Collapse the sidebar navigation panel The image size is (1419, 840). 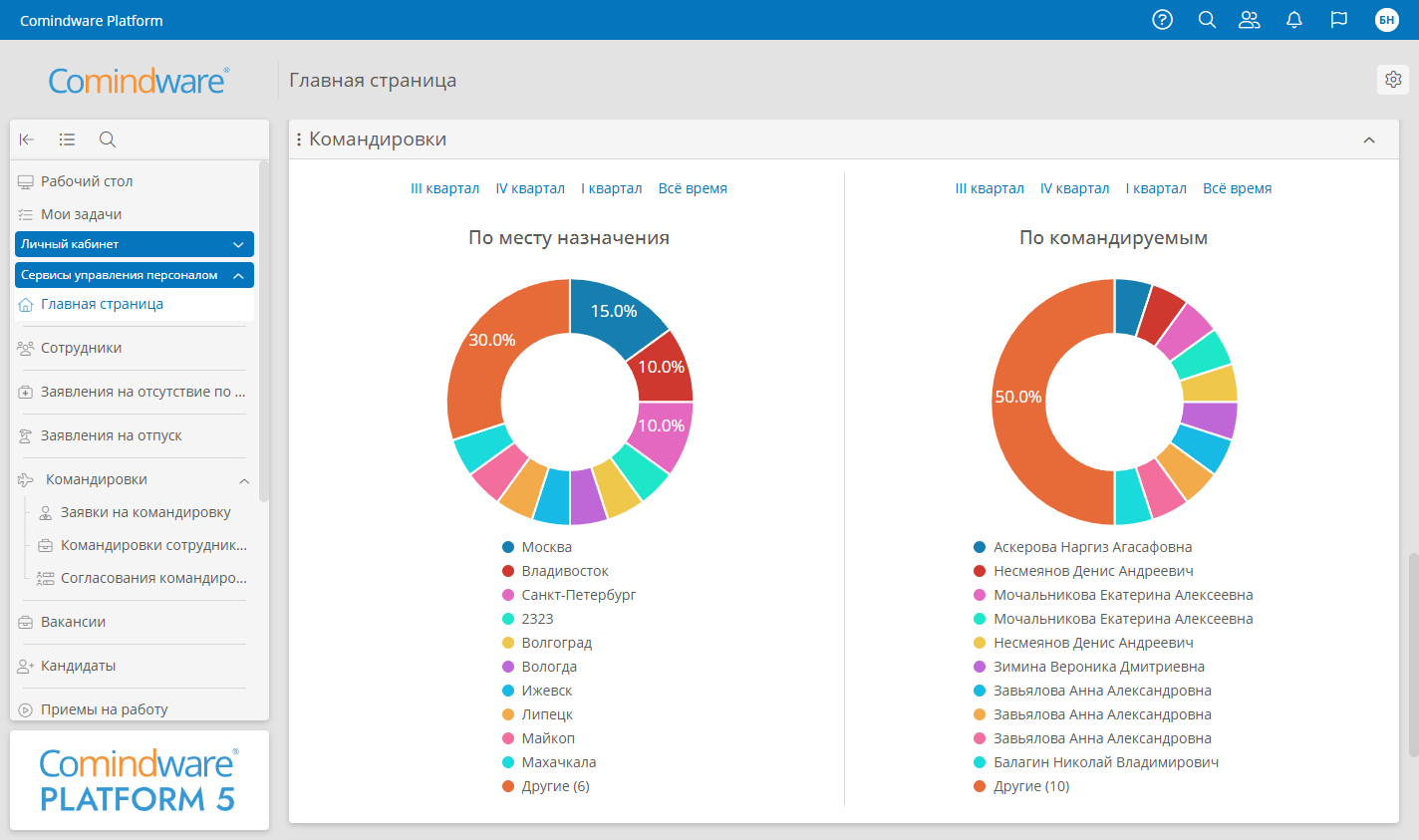coord(27,140)
